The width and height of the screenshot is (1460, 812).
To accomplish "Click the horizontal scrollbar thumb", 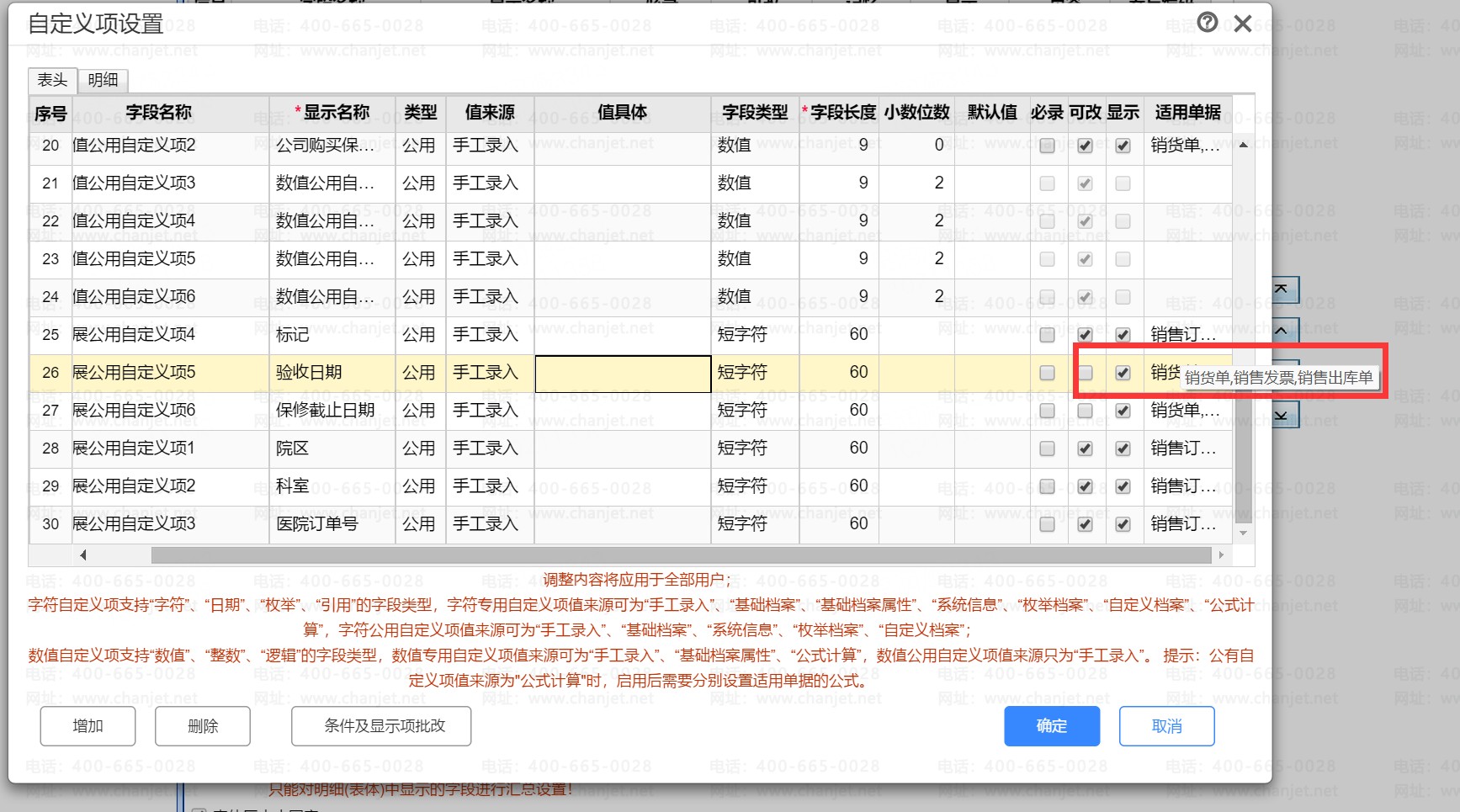I will point(681,555).
